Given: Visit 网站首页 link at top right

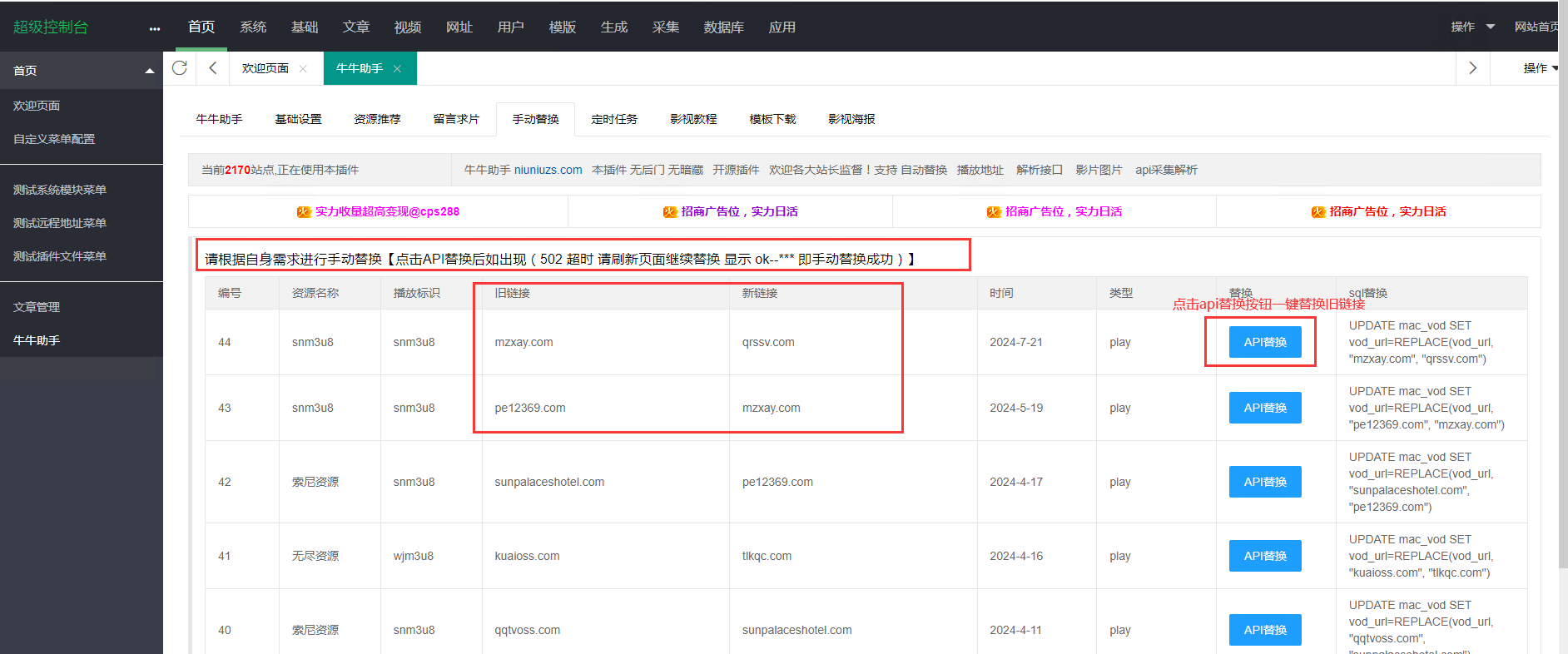Looking at the screenshot, I should [1536, 27].
